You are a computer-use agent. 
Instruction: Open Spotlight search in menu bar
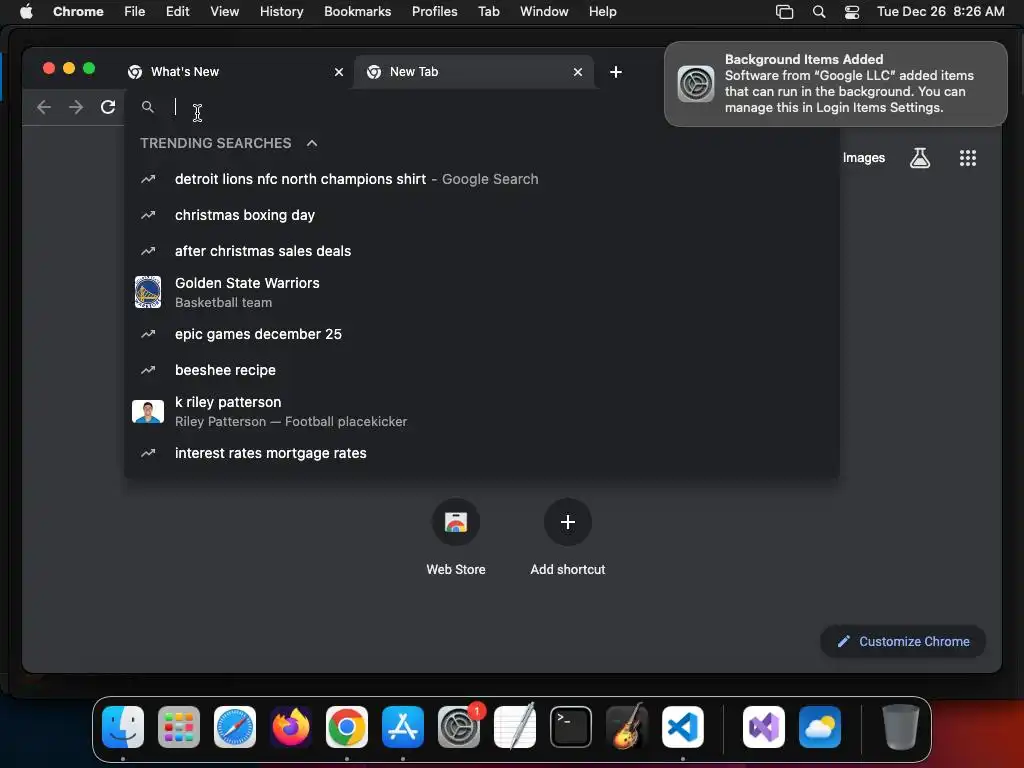pos(818,12)
